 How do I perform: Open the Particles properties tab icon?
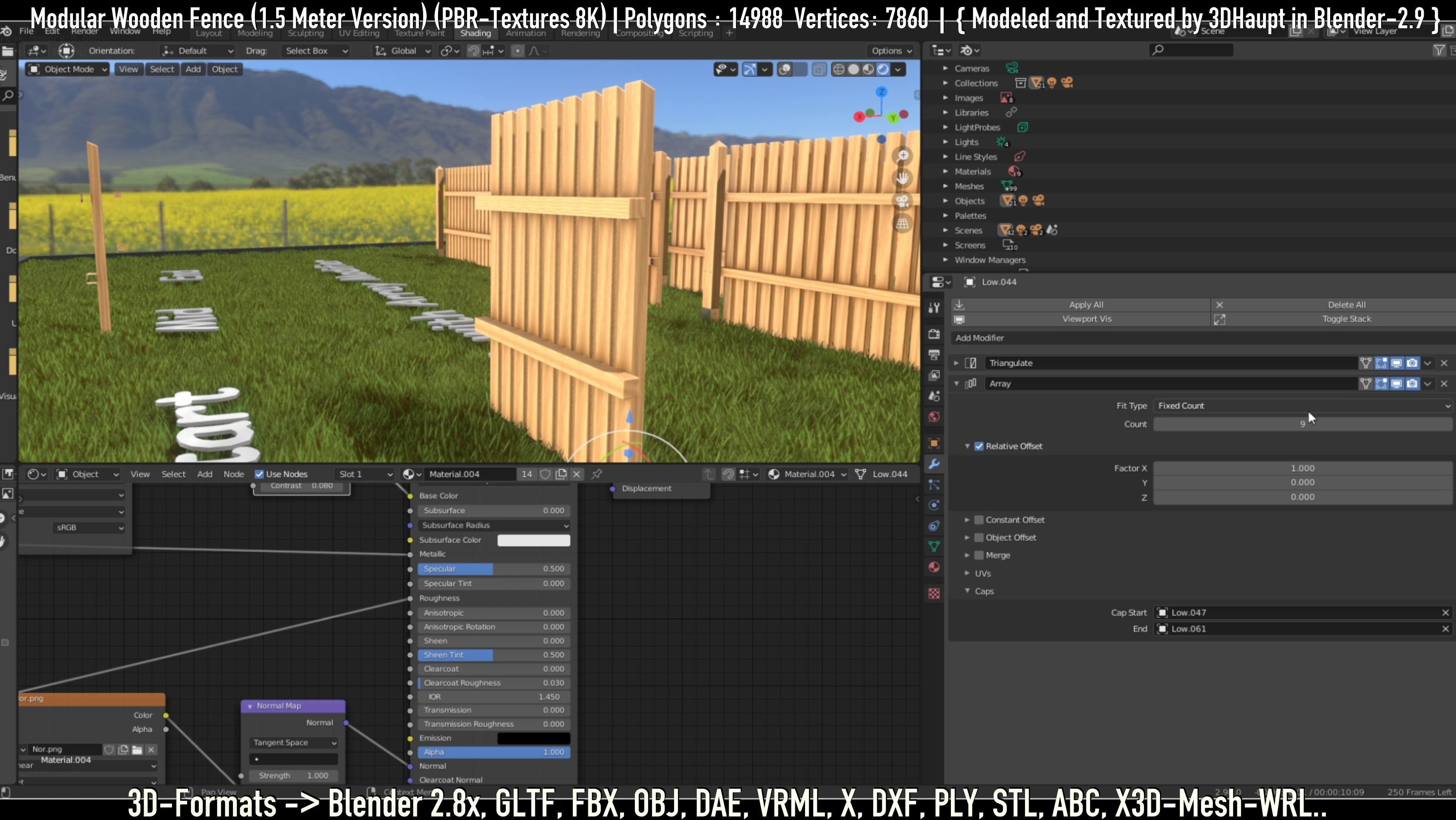934,485
